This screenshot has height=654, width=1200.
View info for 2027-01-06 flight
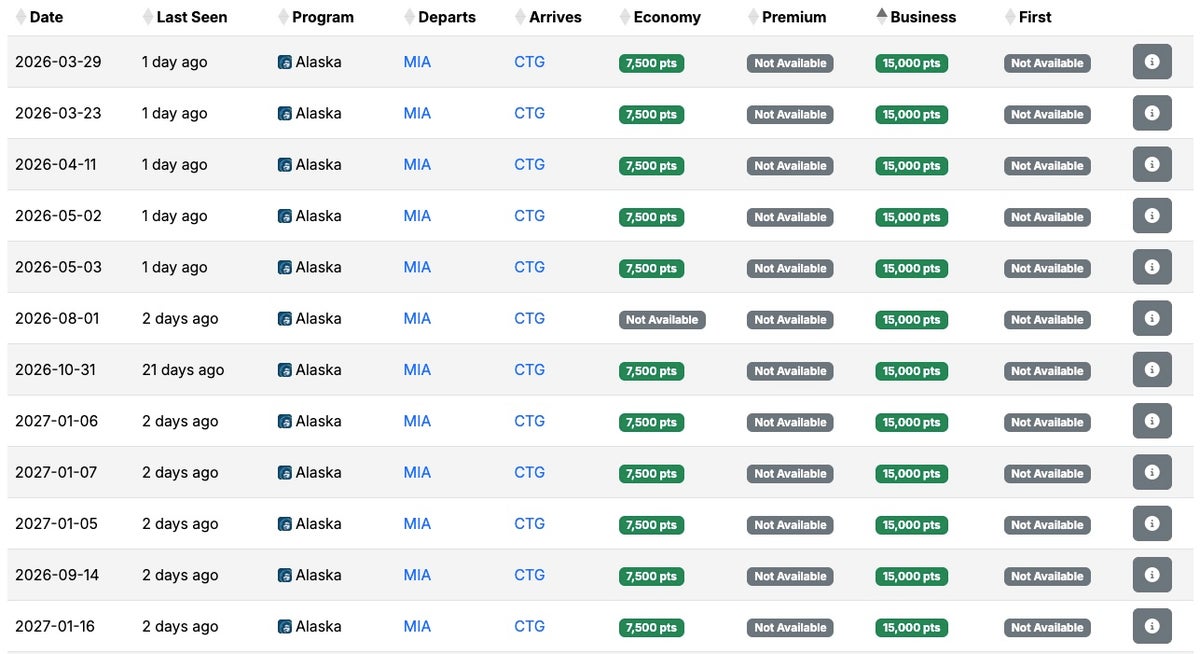point(1151,421)
